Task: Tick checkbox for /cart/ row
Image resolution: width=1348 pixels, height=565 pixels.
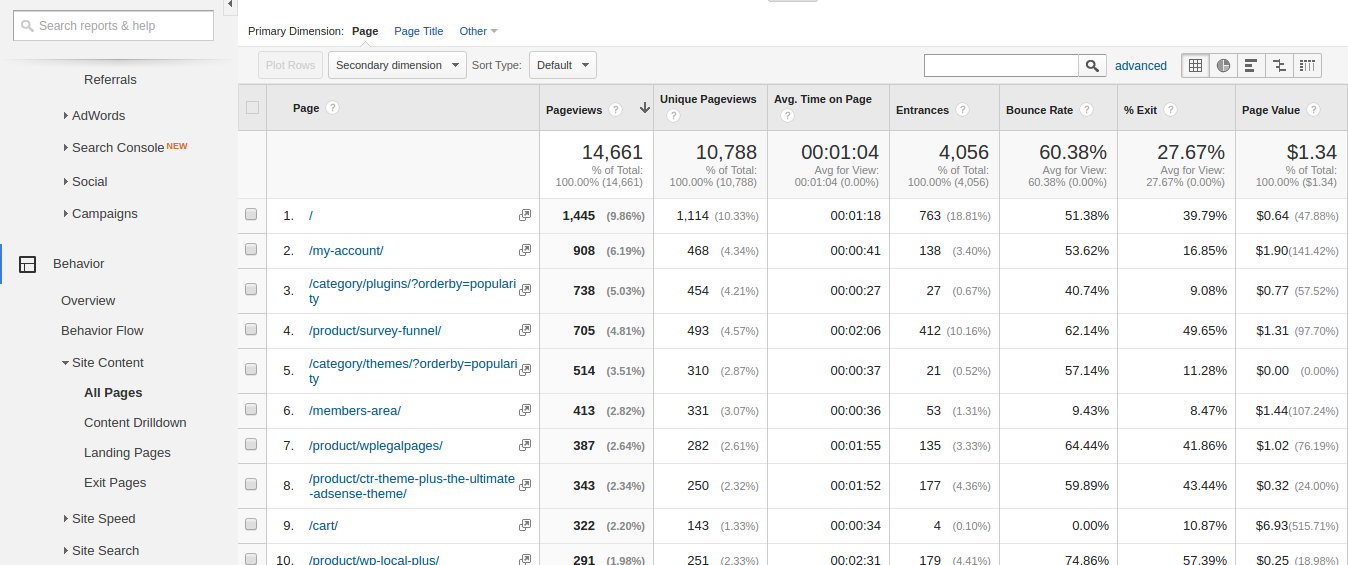Action: (251, 524)
